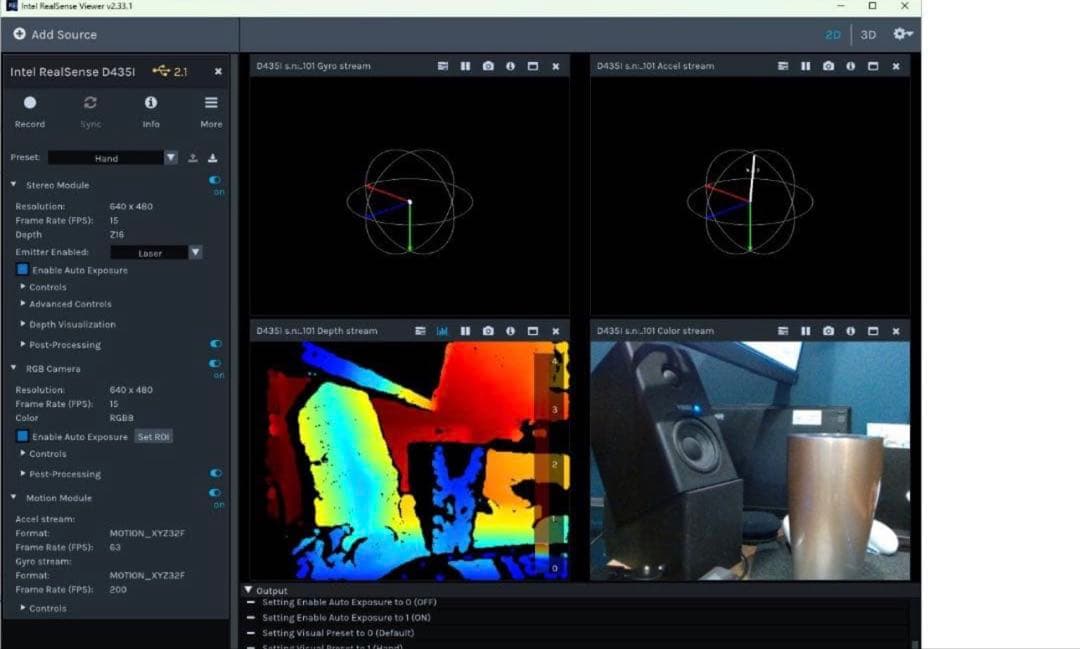Open the More options menu icon
Viewport: 1080px width, 649px height.
coord(209,103)
